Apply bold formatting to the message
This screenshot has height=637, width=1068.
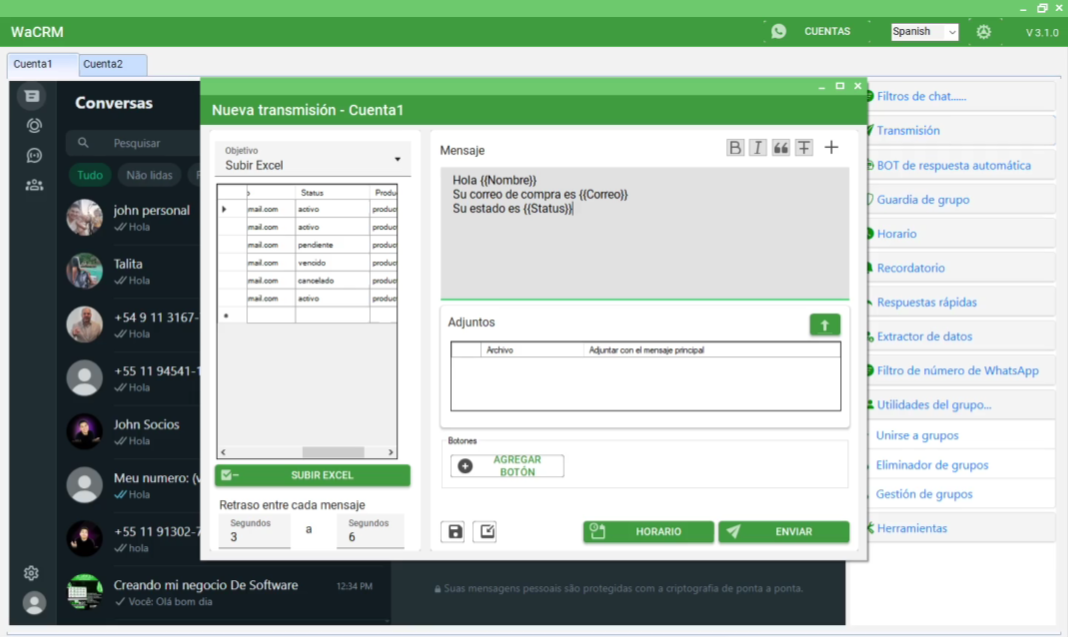click(x=735, y=147)
